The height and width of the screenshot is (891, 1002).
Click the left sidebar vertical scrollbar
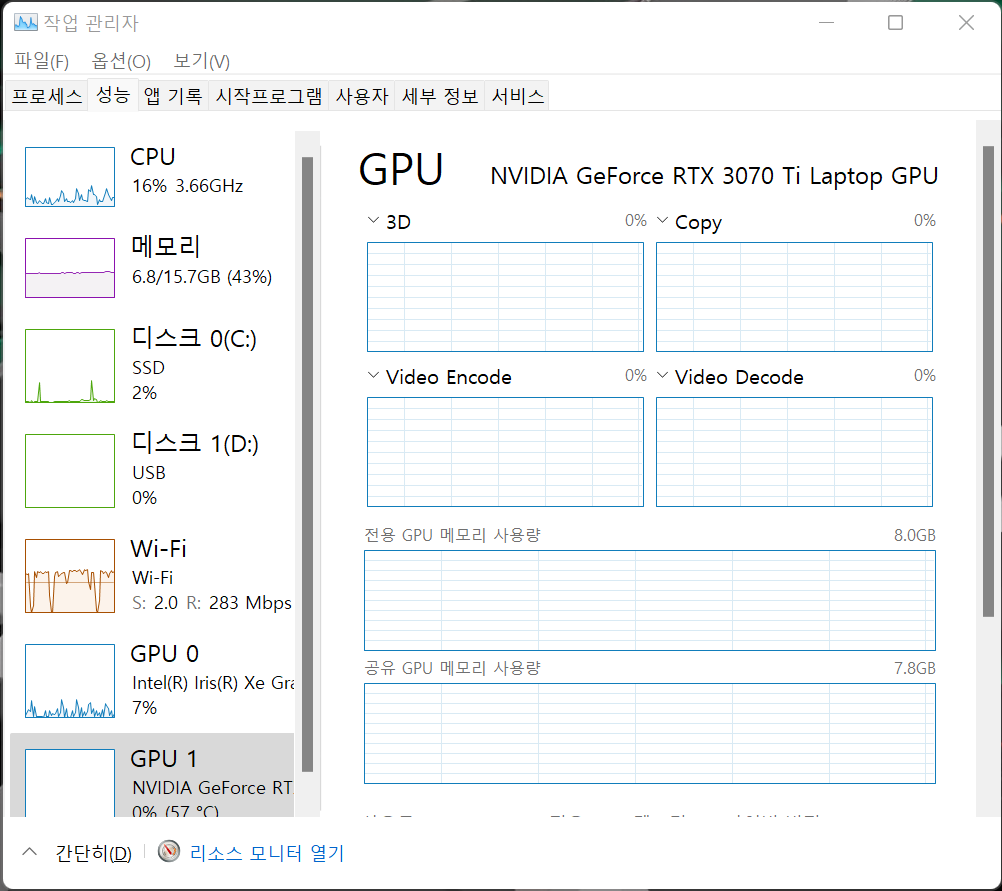[x=307, y=460]
